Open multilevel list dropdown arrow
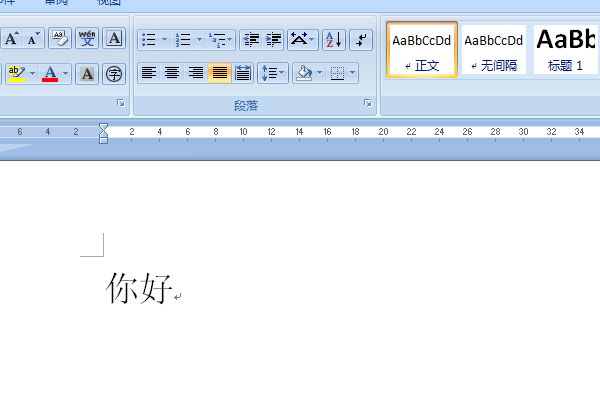Viewport: 600px width, 400px height. click(x=230, y=40)
